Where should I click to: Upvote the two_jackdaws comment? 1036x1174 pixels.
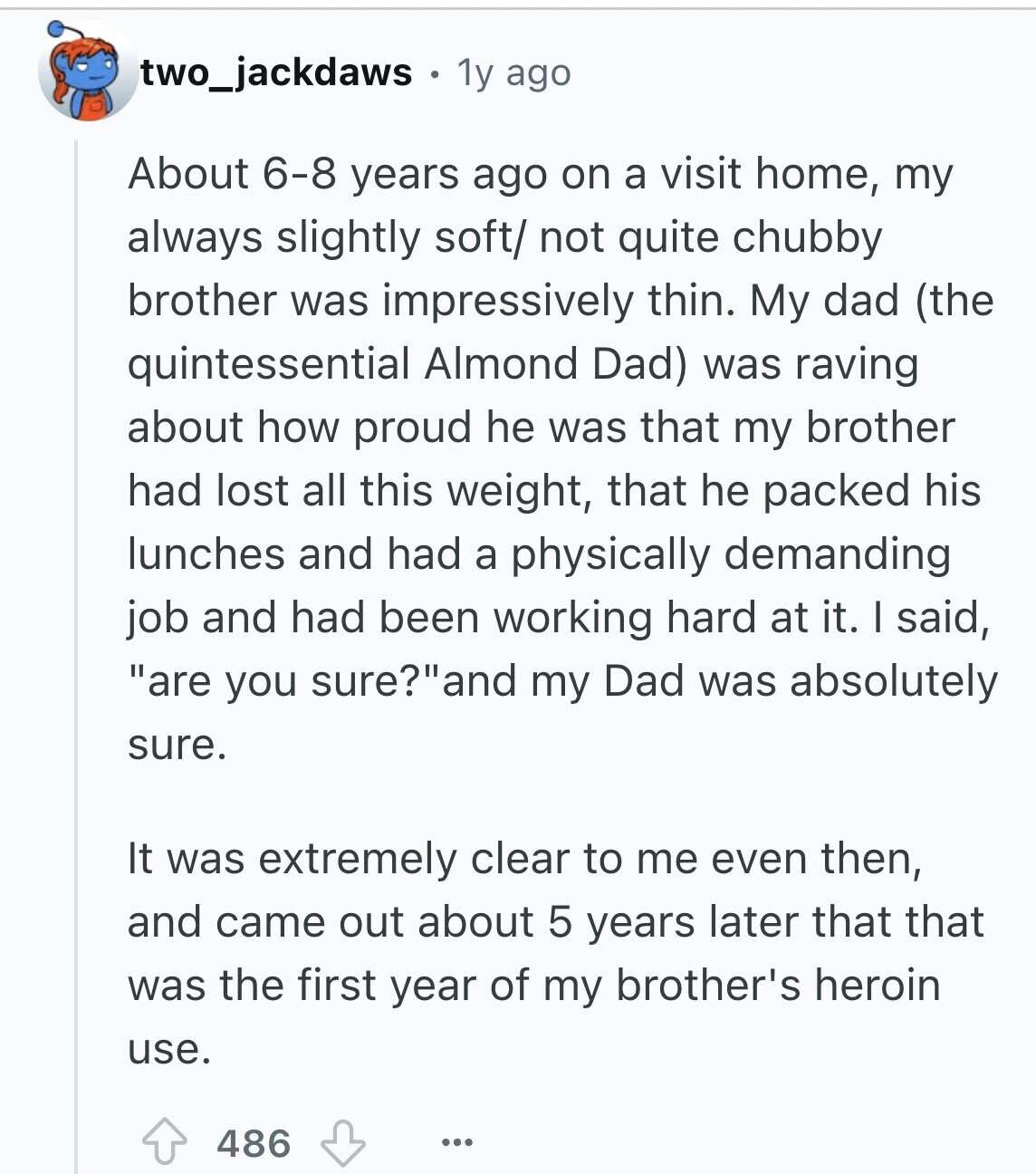point(163,1143)
